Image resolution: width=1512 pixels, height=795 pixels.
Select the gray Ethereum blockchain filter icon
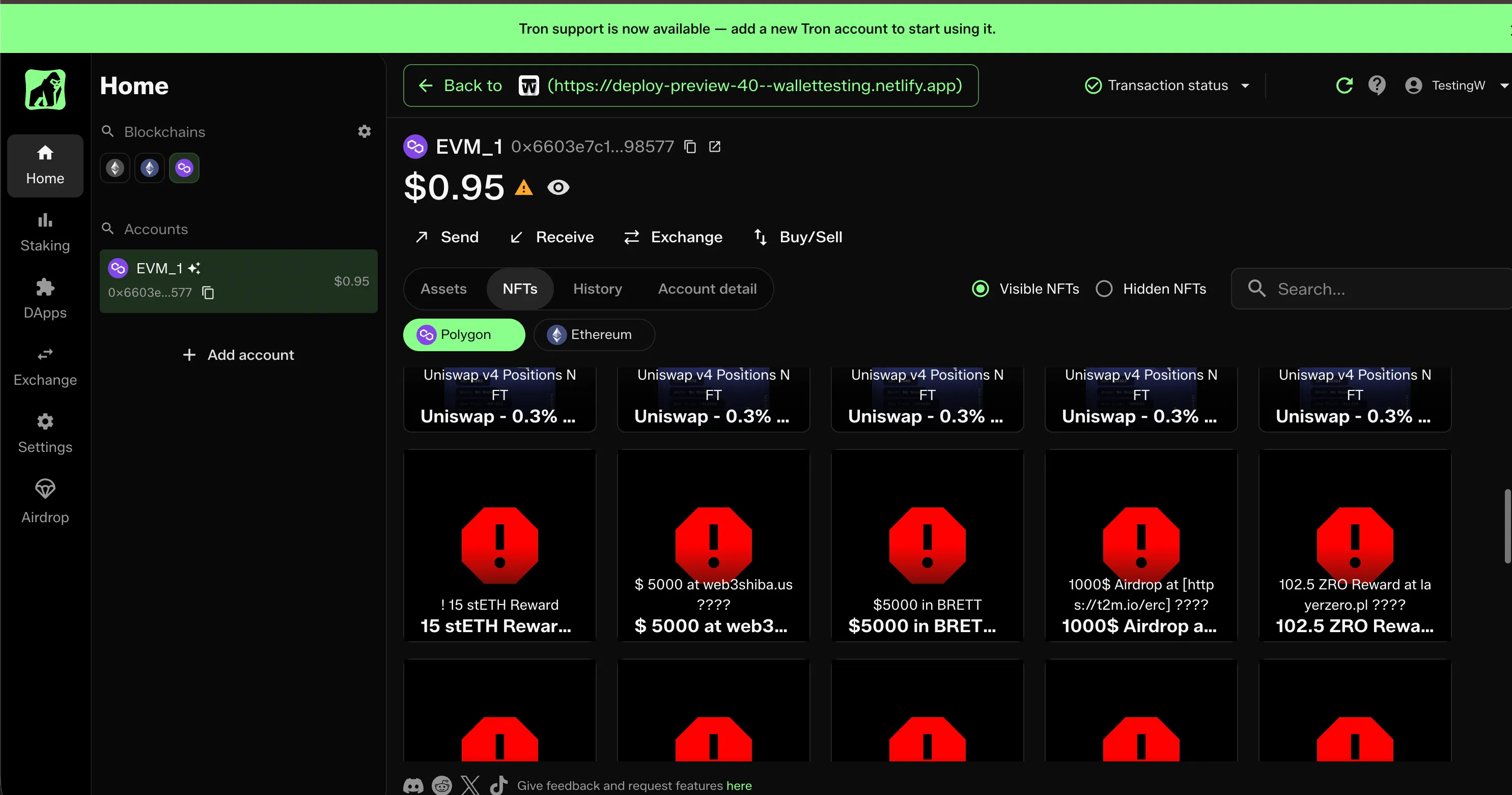(x=115, y=168)
